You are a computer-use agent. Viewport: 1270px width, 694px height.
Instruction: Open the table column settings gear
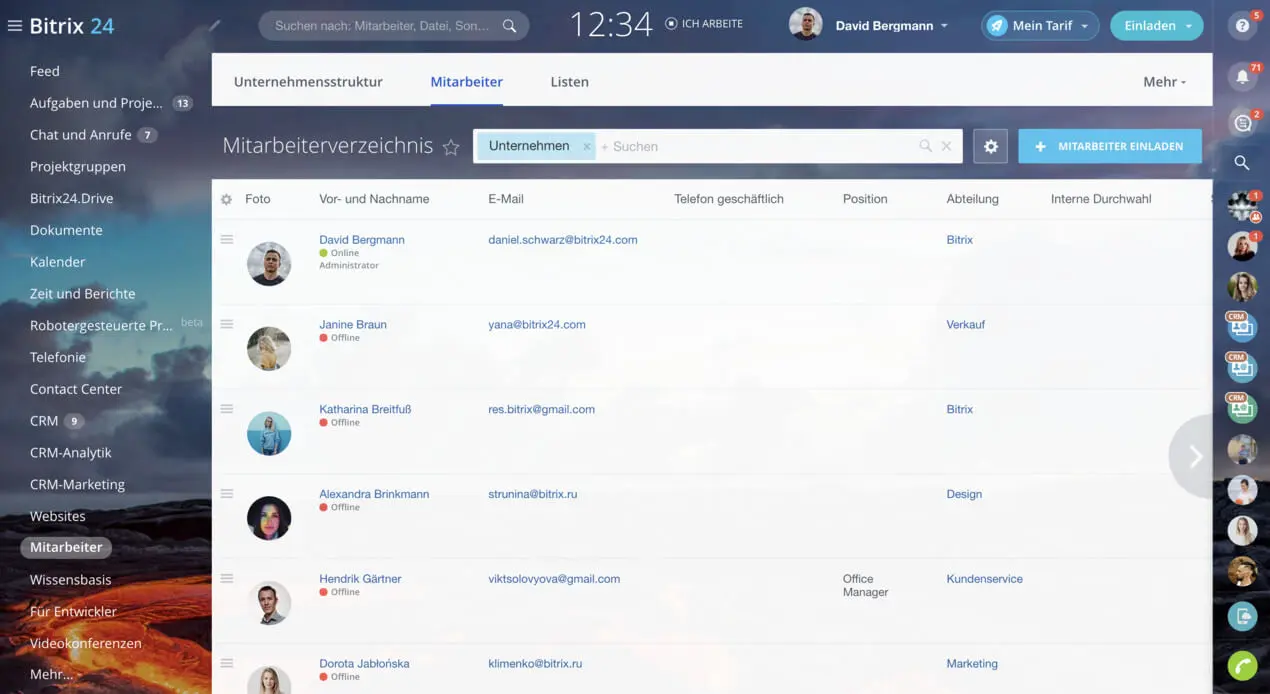coord(226,199)
